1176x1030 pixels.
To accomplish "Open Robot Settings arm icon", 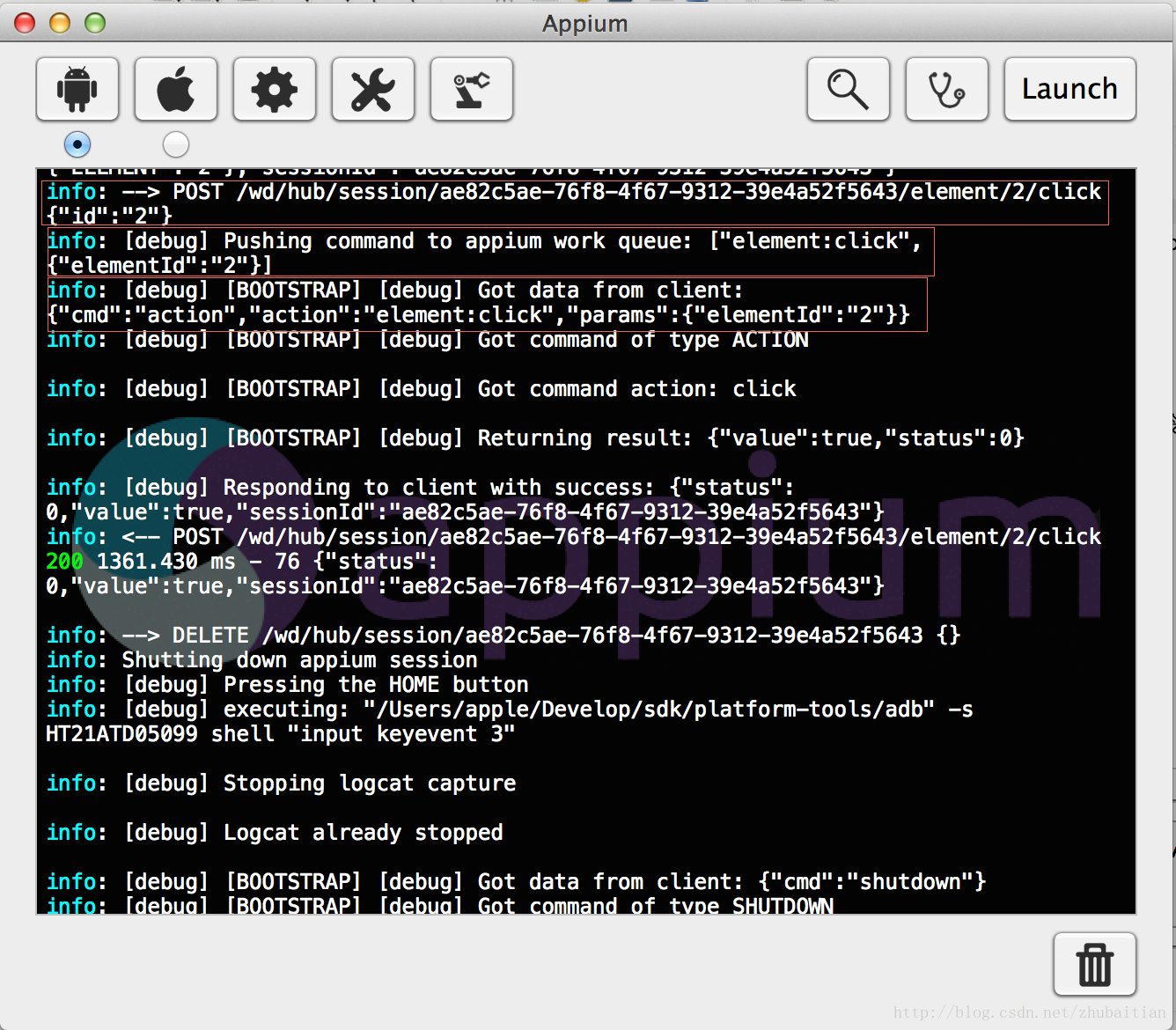I will click(472, 89).
